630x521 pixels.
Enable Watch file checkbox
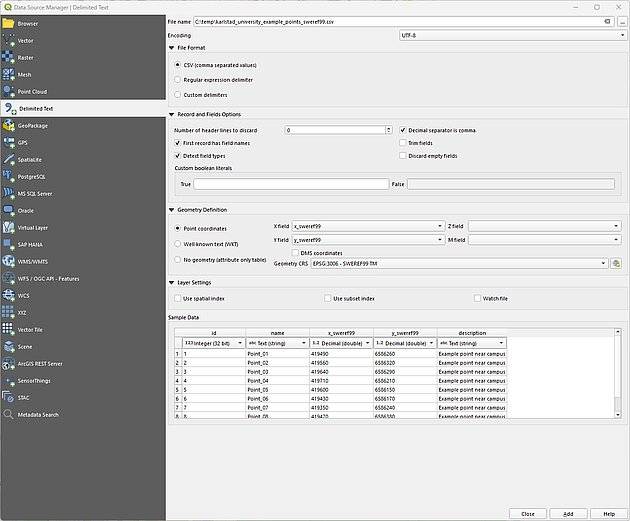point(477,298)
